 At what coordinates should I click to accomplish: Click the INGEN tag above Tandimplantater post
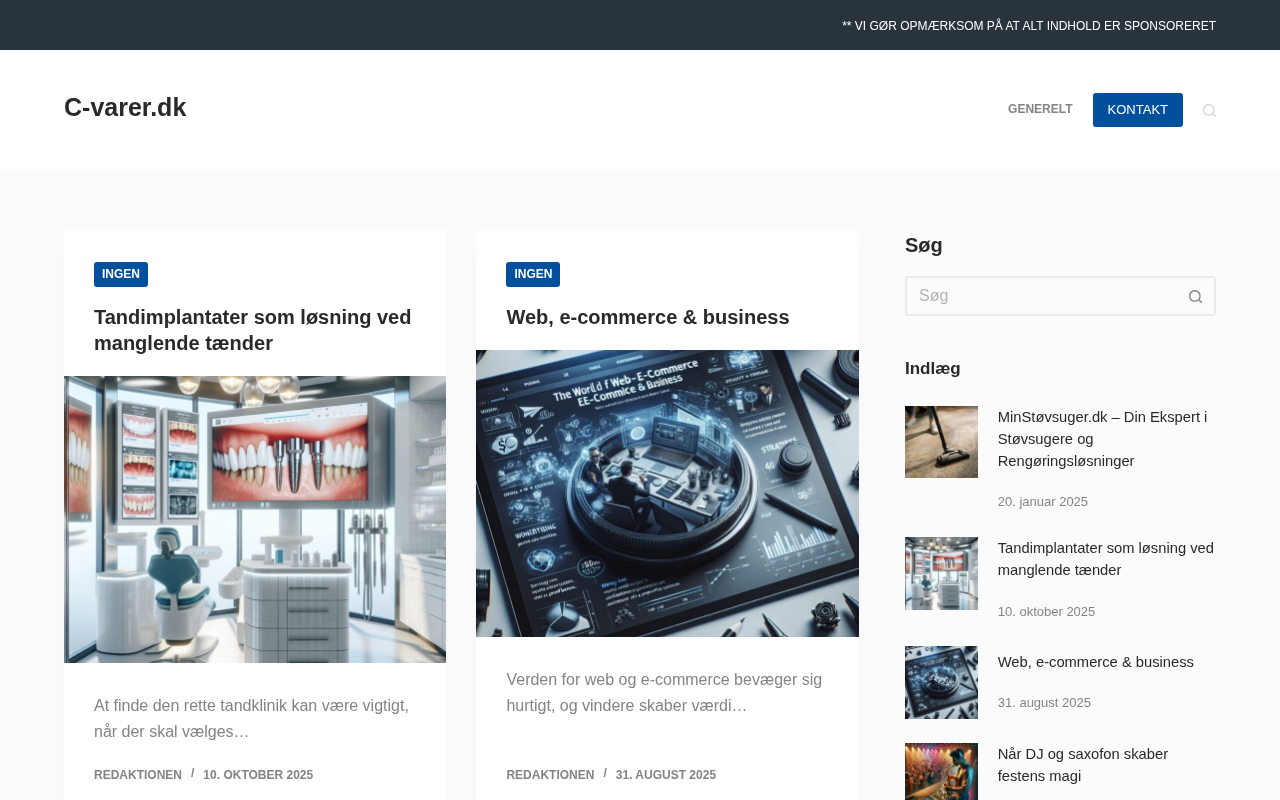coord(121,274)
